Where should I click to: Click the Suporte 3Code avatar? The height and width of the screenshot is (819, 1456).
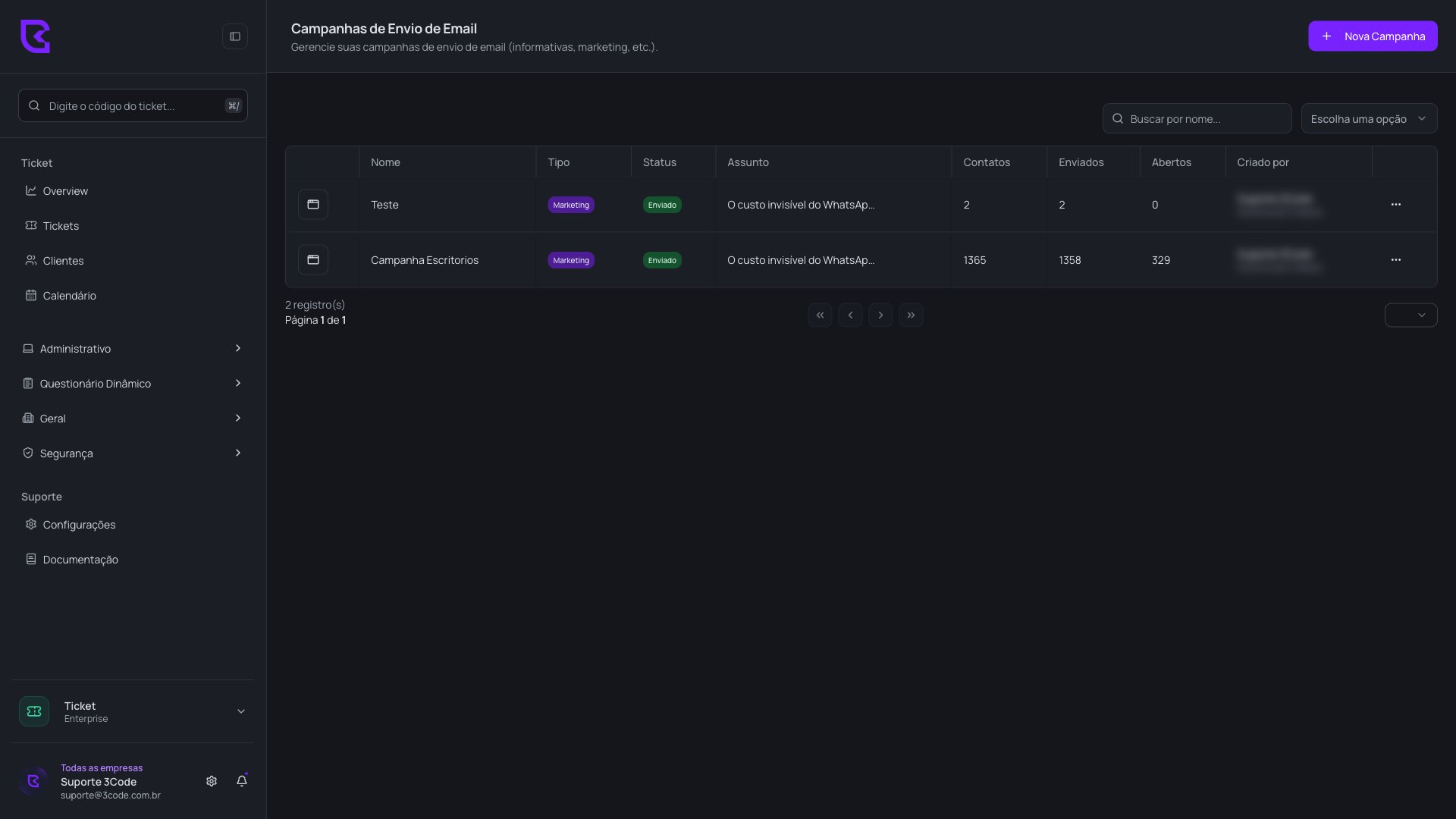[x=33, y=781]
